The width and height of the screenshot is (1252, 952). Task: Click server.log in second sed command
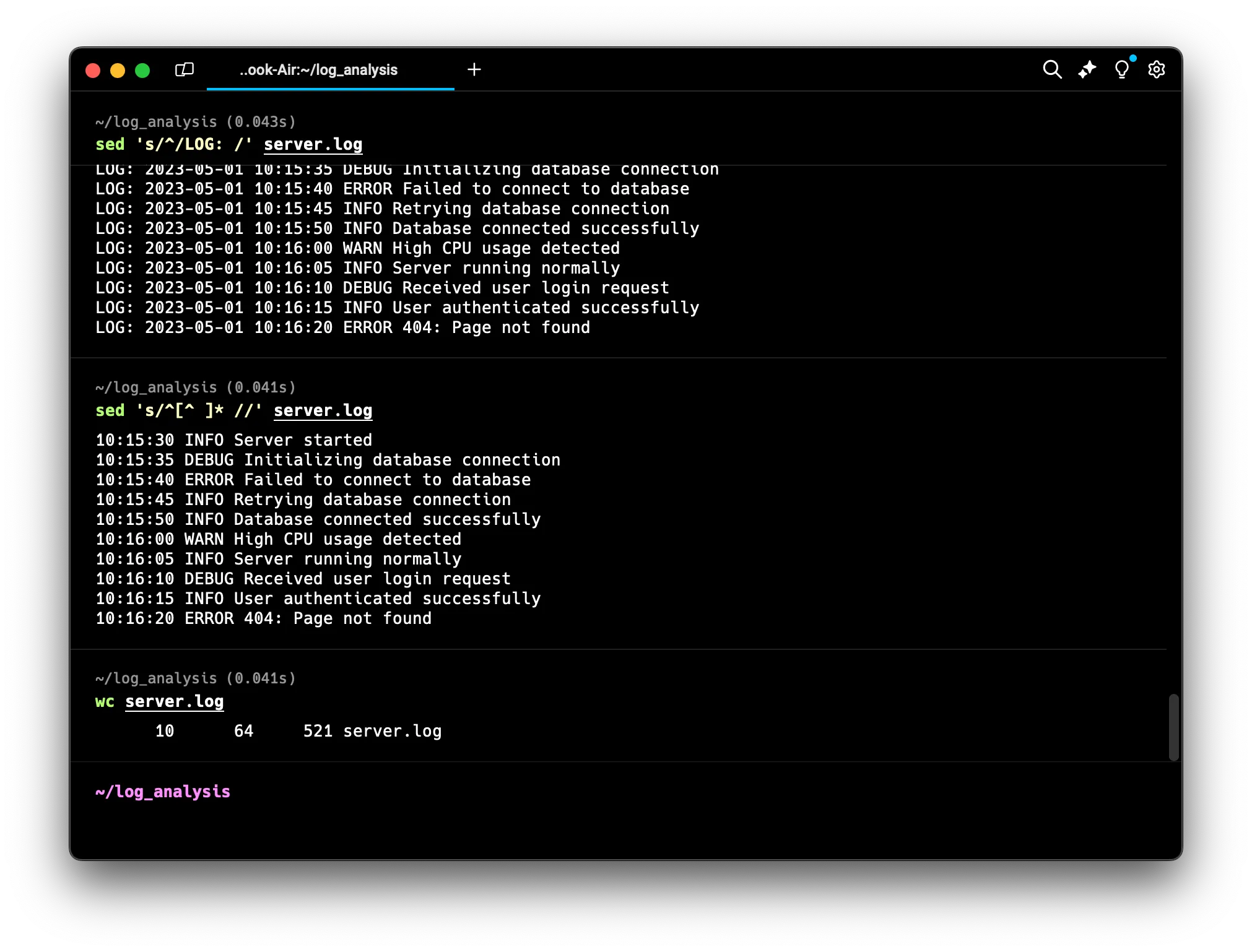tap(323, 410)
